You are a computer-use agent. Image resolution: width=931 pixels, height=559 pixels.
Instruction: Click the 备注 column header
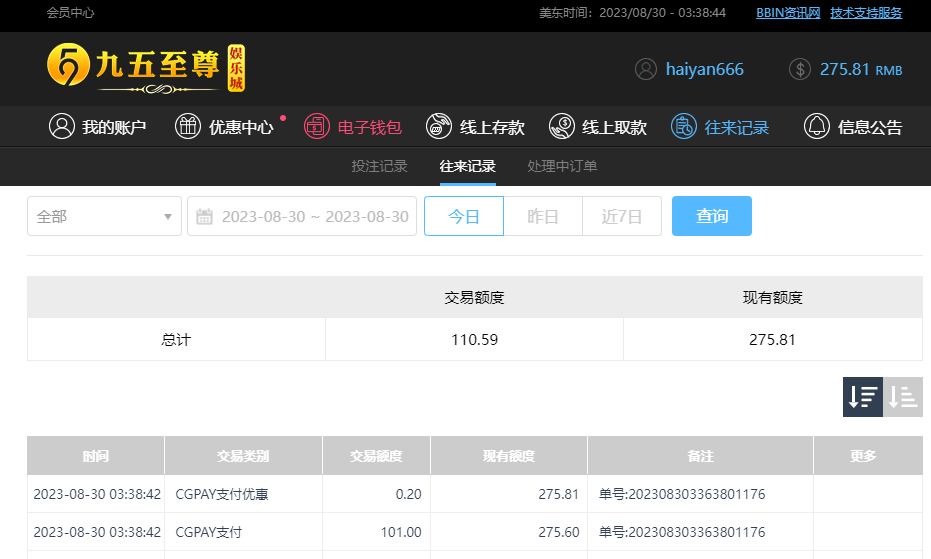[x=700, y=456]
